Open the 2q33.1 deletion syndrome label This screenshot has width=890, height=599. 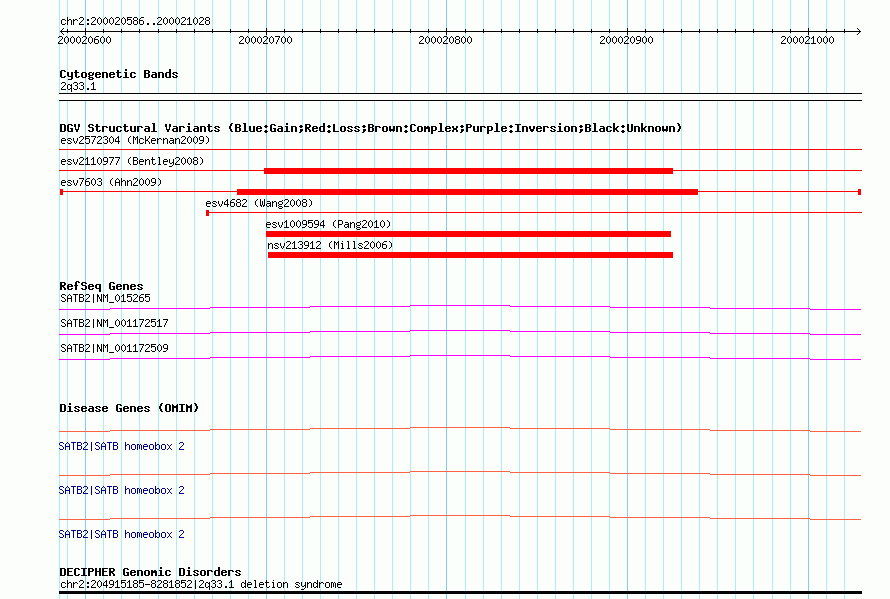click(x=201, y=584)
